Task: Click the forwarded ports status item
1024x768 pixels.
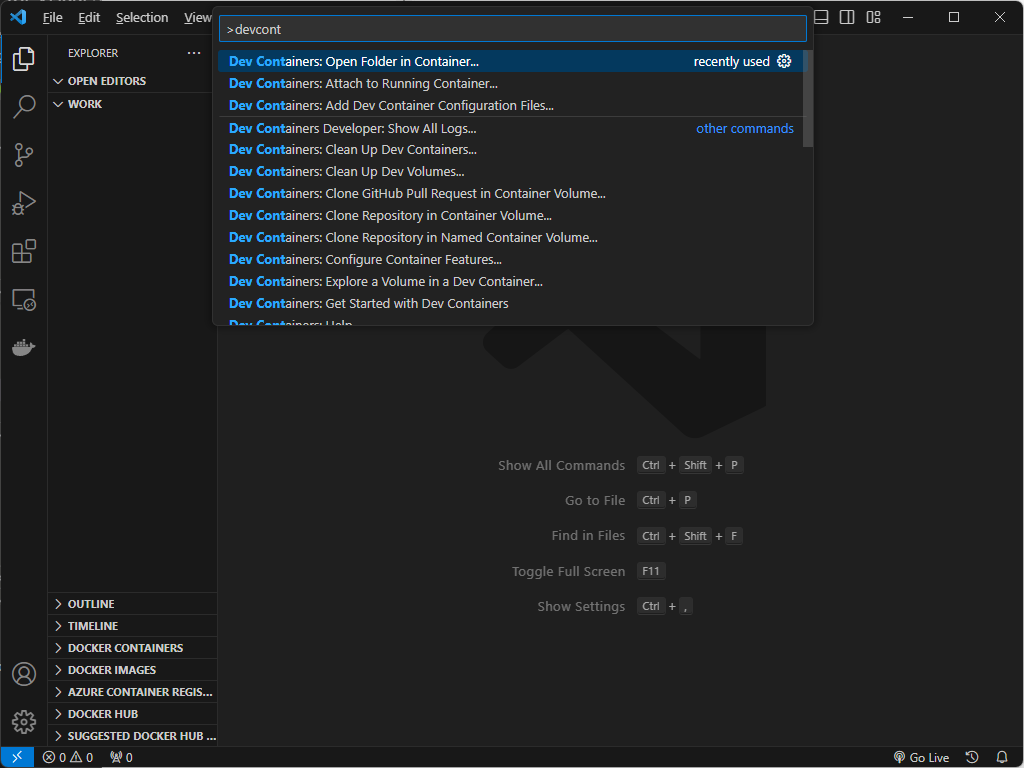Action: click(x=121, y=758)
